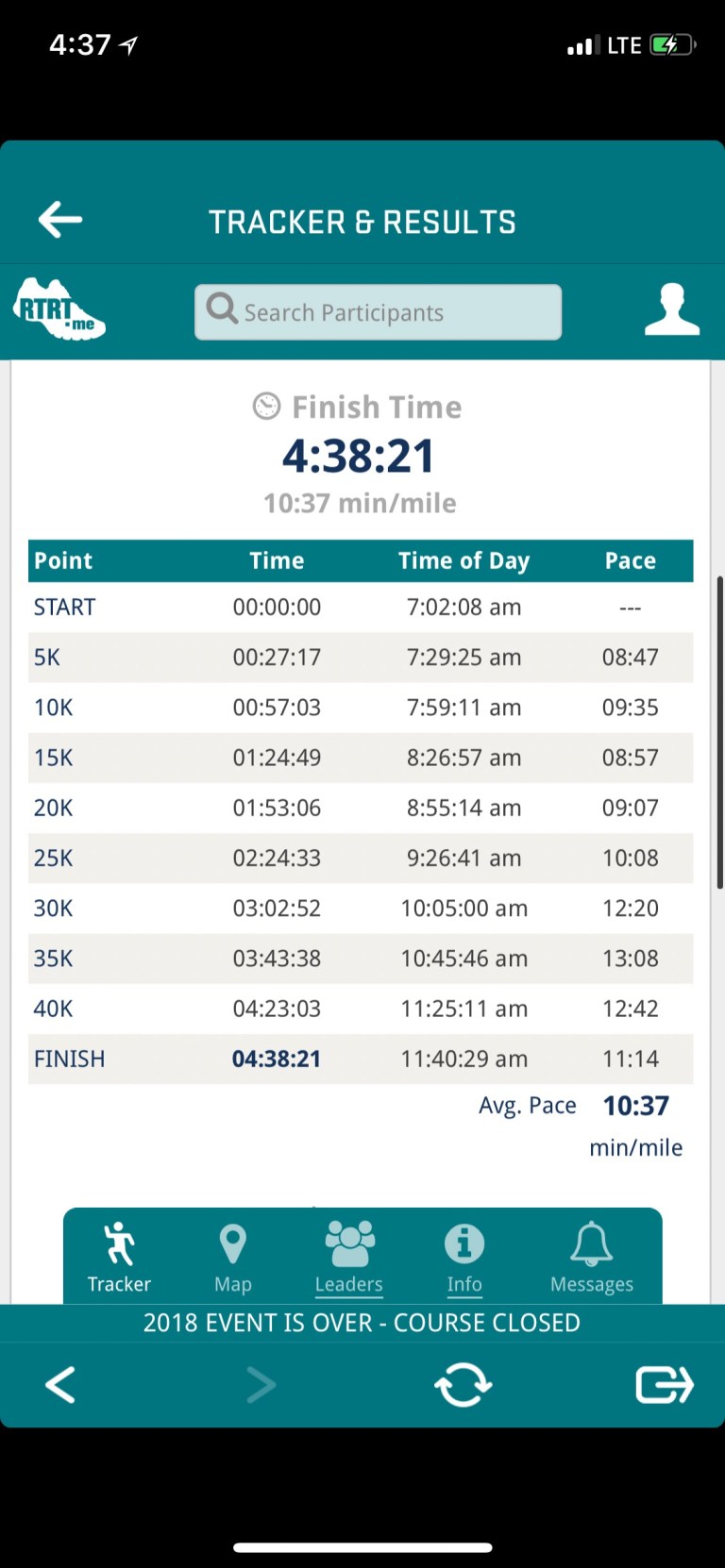Go back with bottom left chevron
Viewport: 725px width, 1568px height.
pos(60,1385)
